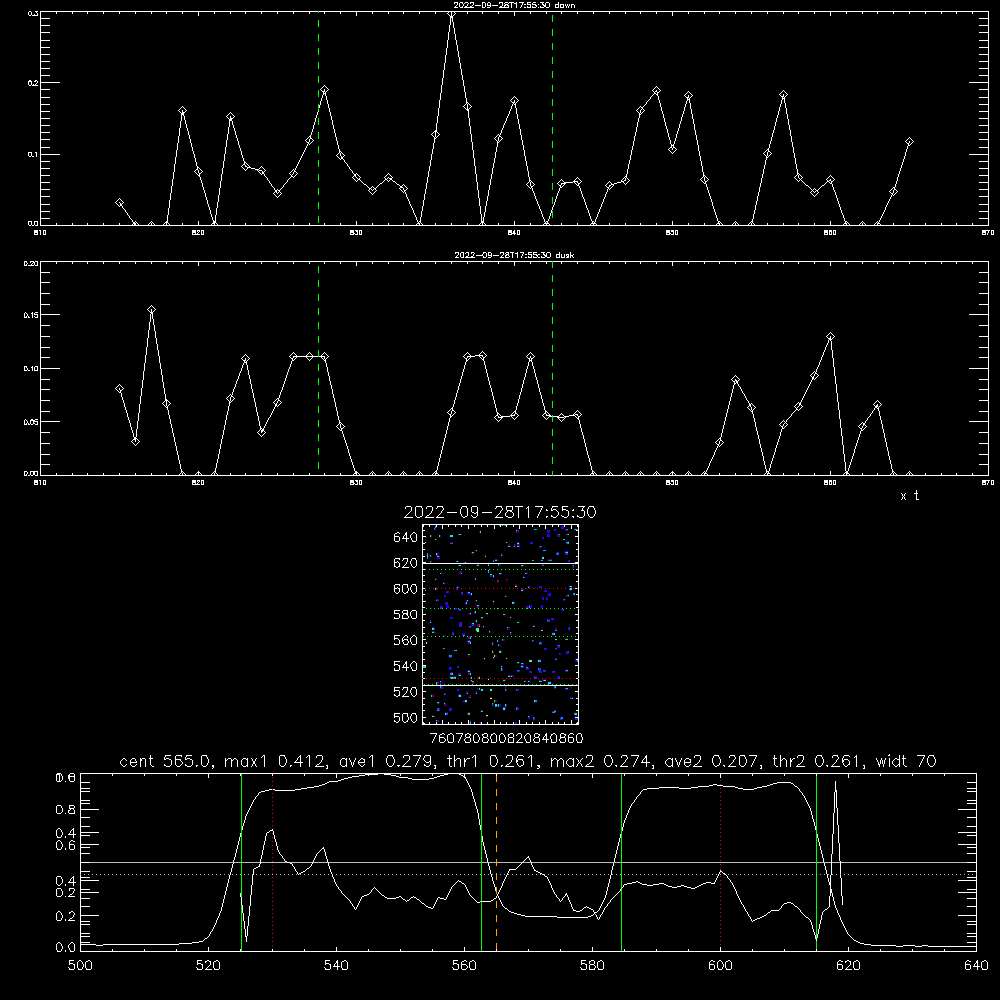The height and width of the screenshot is (1000, 1000).
Task: Click the 'cent 565.0, max1 0.412' statistics line
Action: pyautogui.click(x=527, y=761)
